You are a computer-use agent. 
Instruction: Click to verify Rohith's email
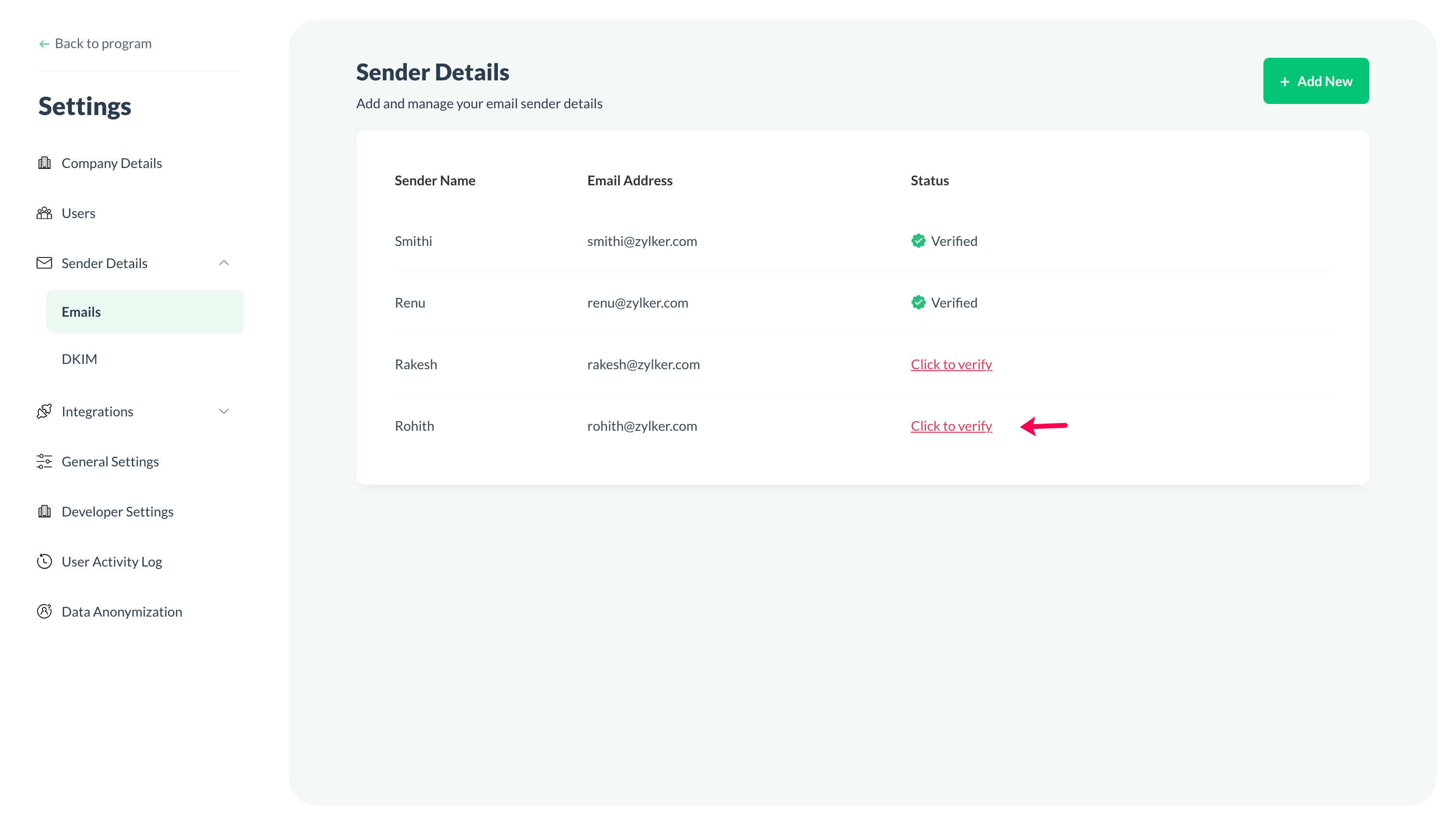(951, 426)
